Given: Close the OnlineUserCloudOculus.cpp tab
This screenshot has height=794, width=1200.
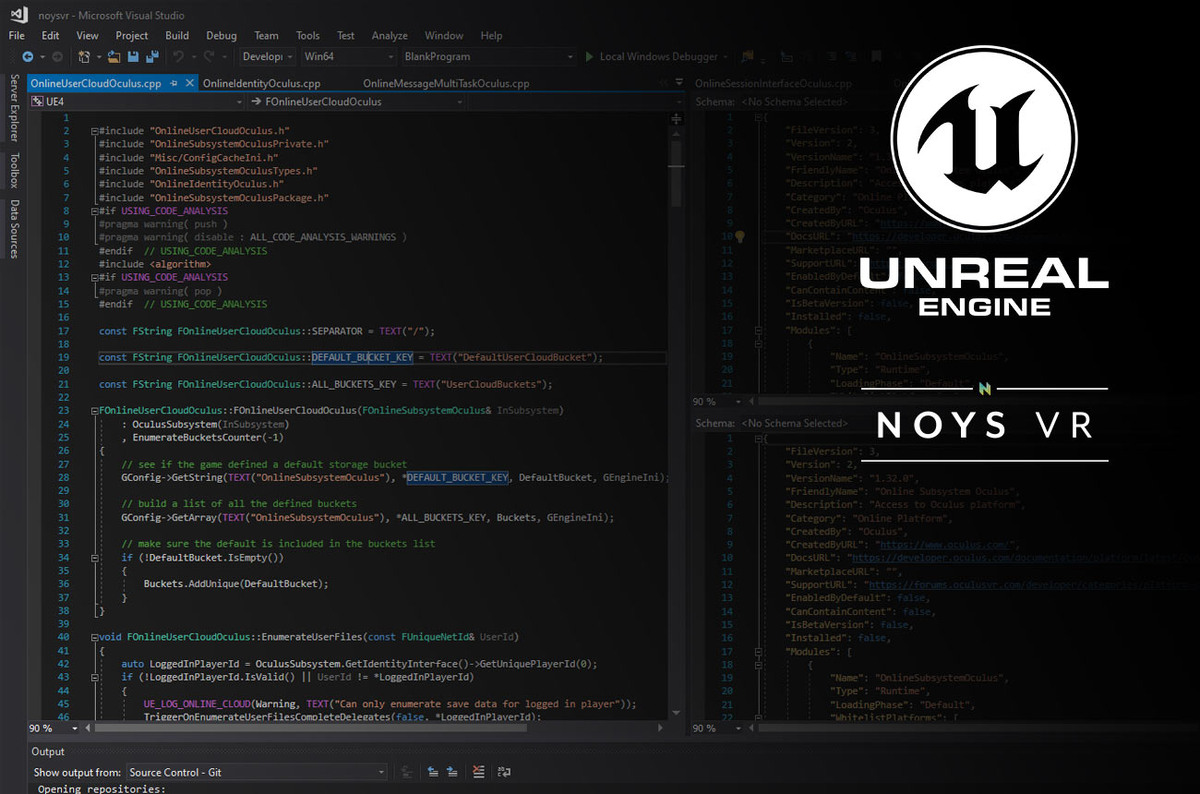Looking at the screenshot, I should point(190,84).
